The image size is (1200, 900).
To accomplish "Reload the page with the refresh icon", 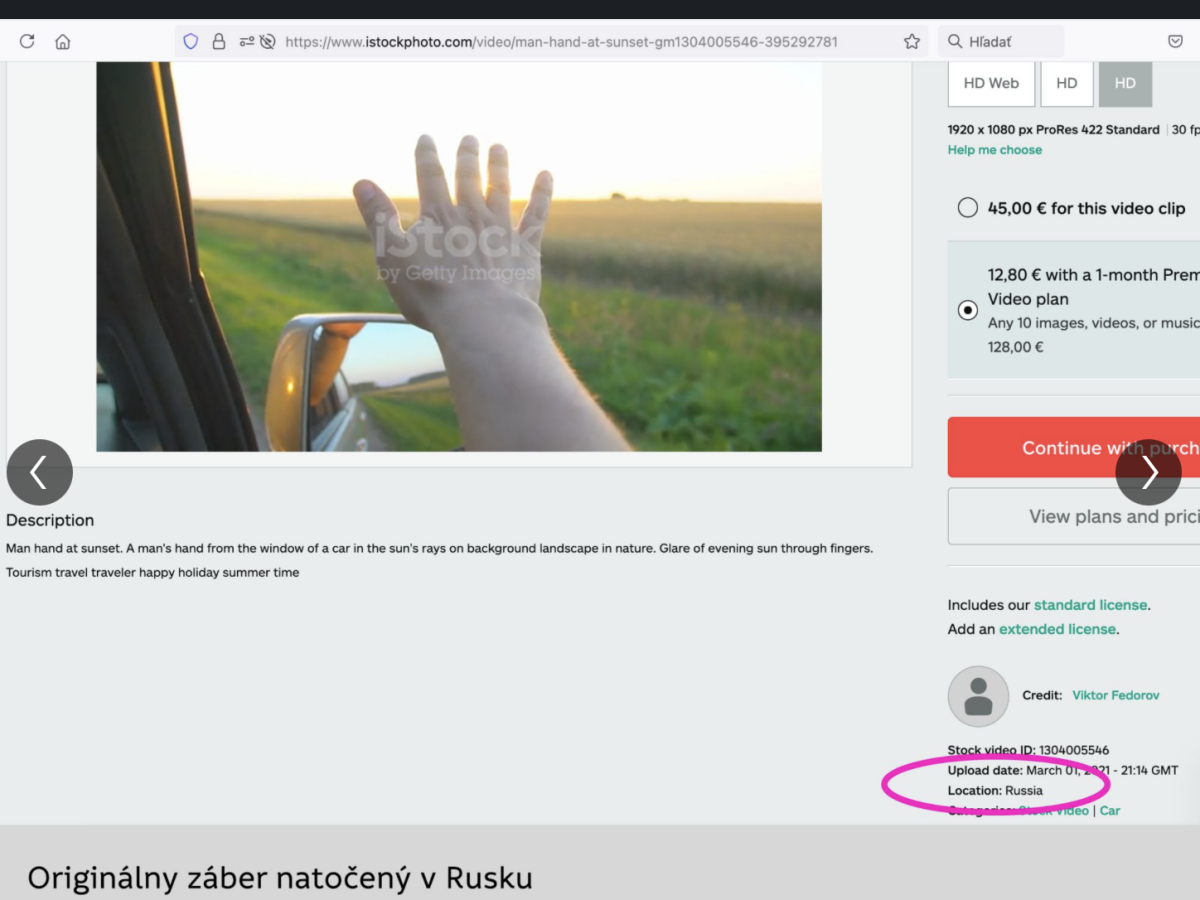I will pos(27,42).
